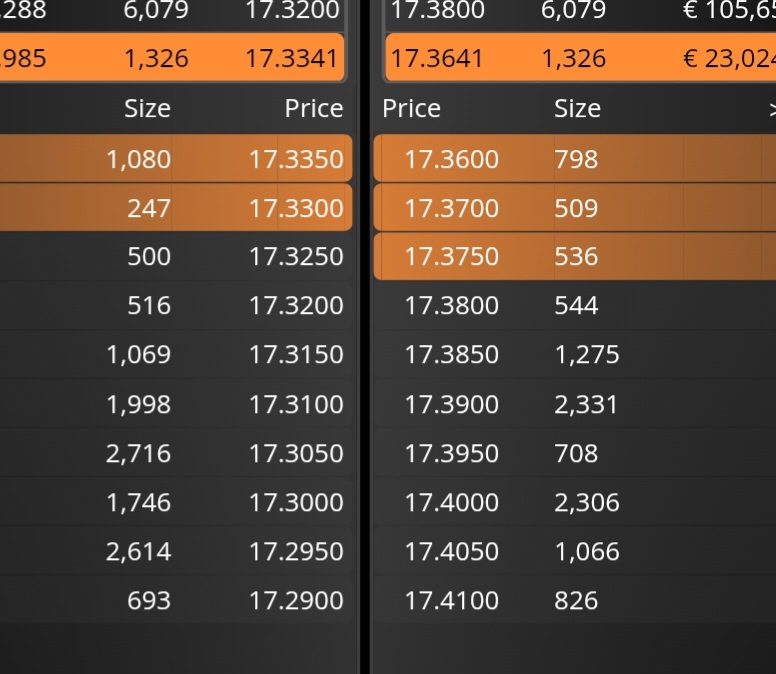
Task: Click bid price 17.3250
Action: tap(295, 257)
